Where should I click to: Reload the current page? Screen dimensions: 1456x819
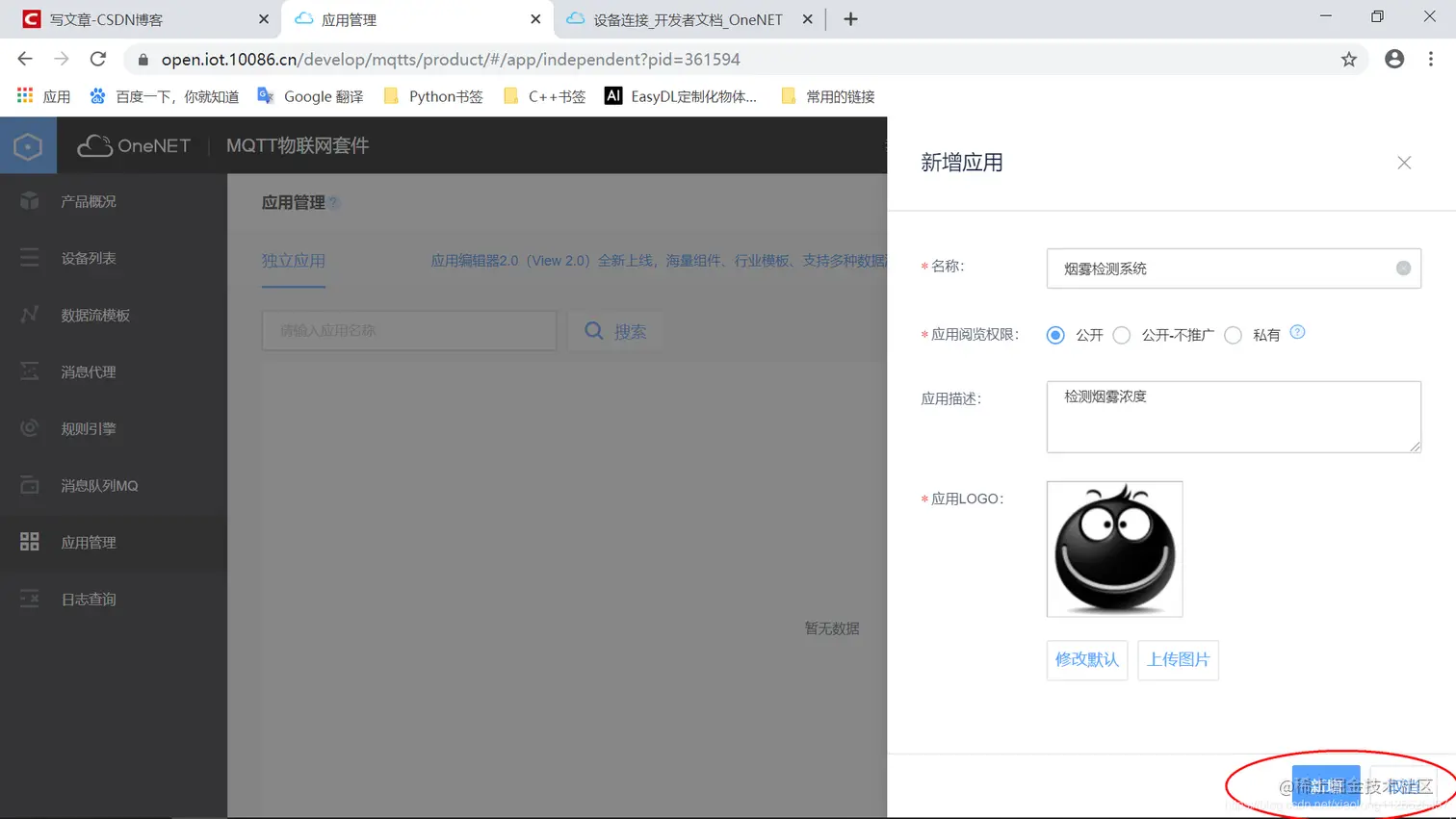(x=97, y=59)
